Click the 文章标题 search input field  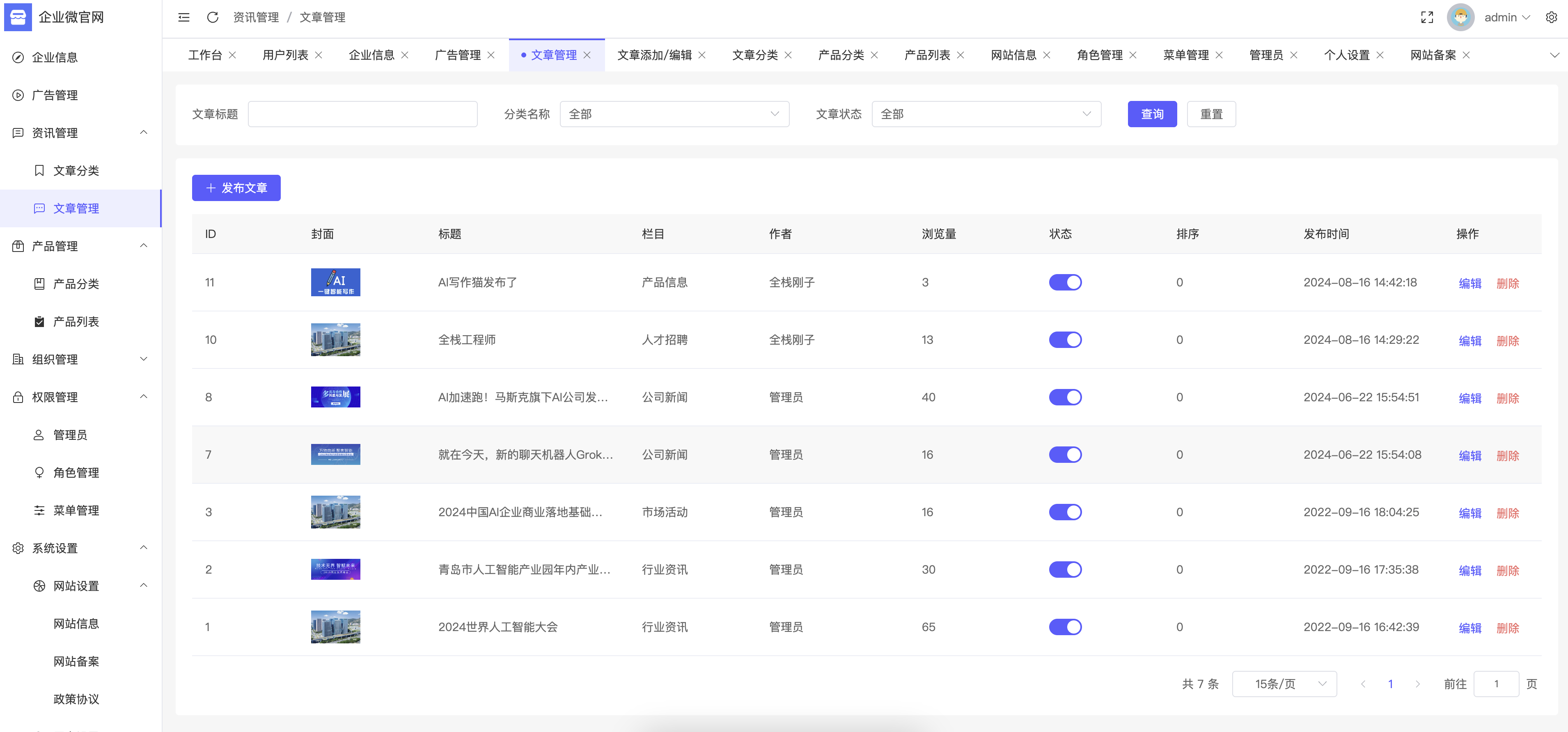tap(362, 114)
